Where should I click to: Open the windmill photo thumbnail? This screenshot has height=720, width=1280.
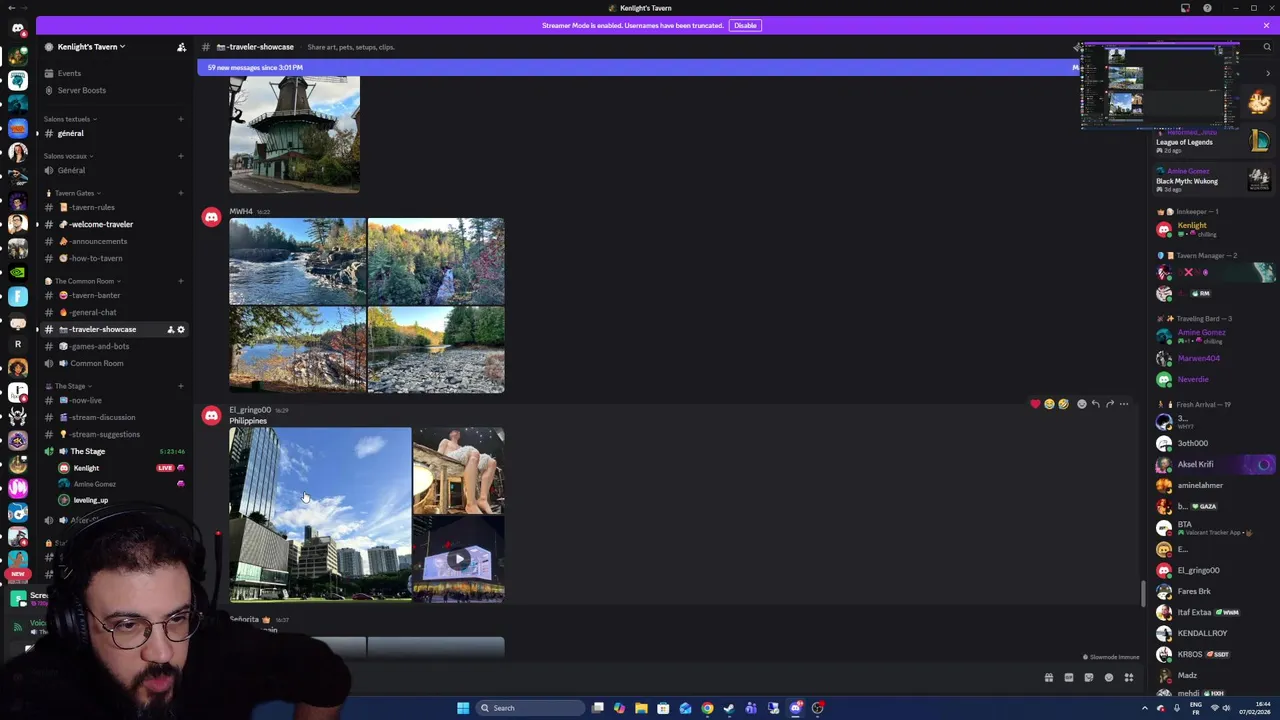[294, 134]
